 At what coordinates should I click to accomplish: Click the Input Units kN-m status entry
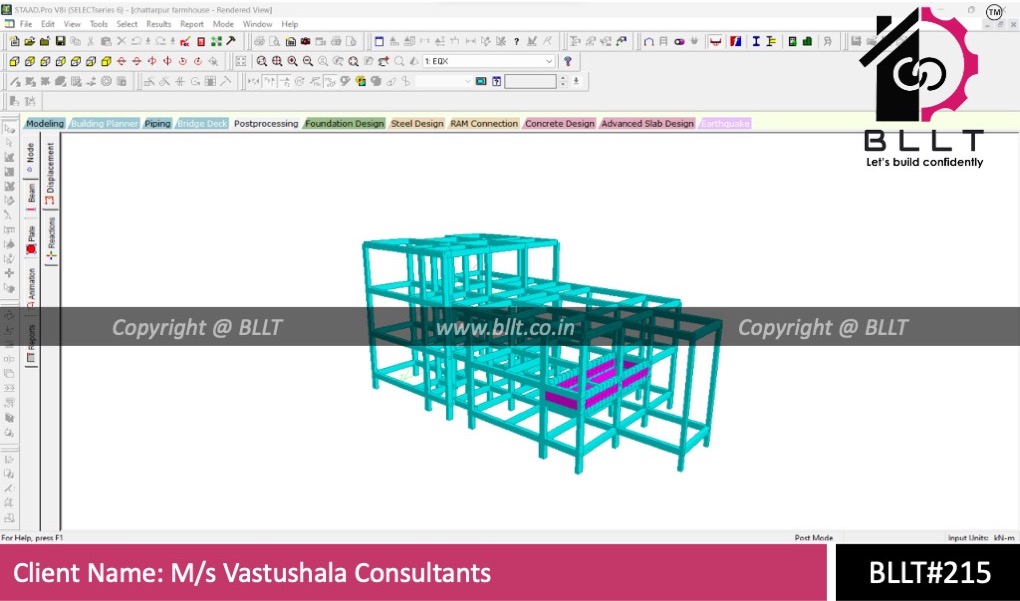pyautogui.click(x=981, y=538)
